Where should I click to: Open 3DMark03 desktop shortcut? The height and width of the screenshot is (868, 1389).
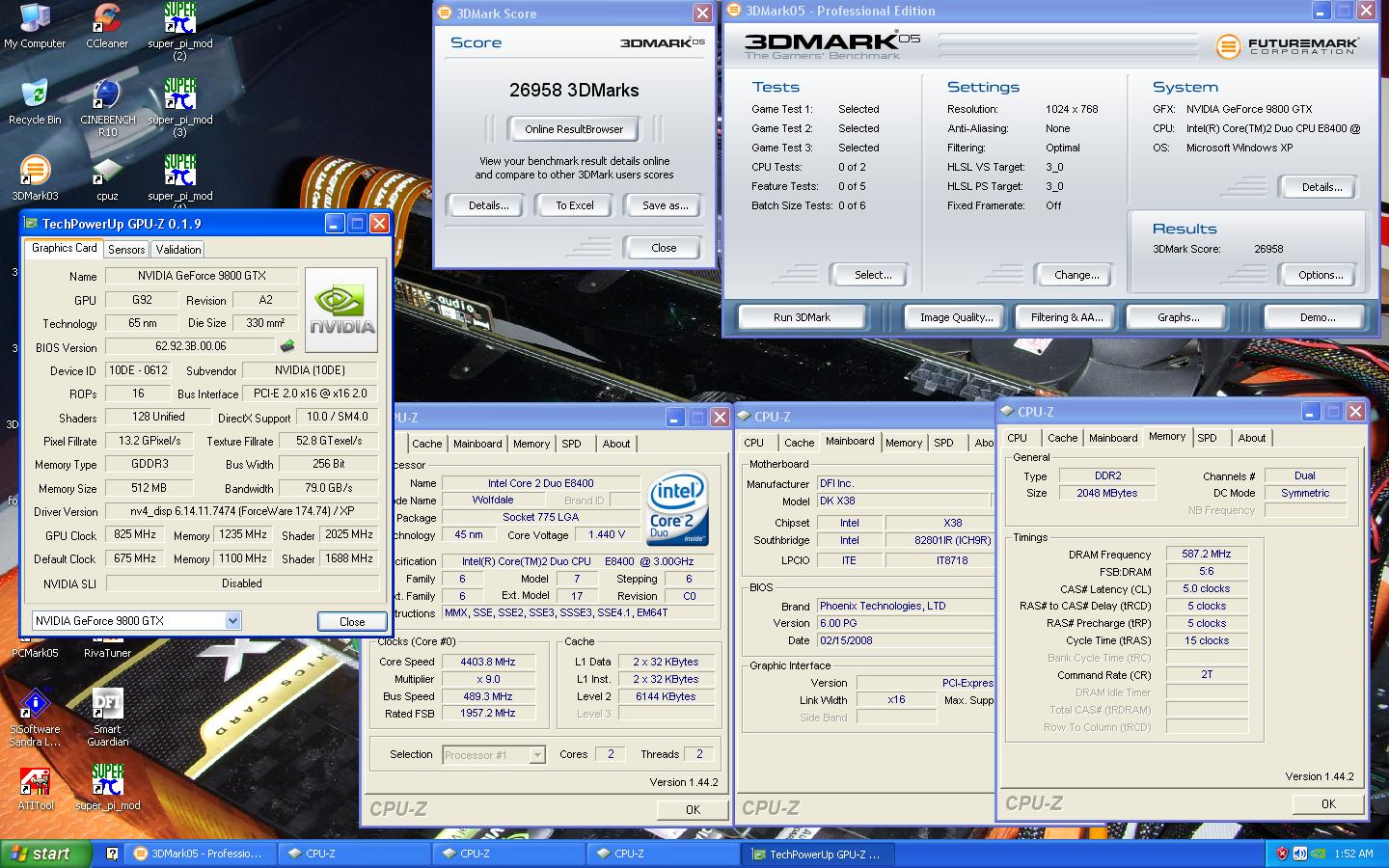[x=35, y=178]
